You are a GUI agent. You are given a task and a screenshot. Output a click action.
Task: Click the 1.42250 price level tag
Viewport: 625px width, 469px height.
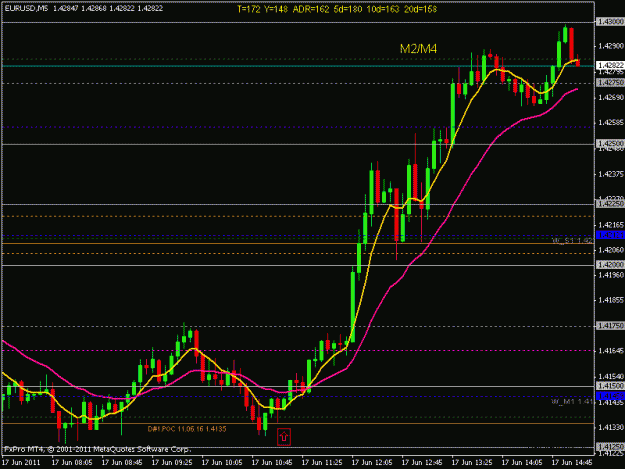610,204
